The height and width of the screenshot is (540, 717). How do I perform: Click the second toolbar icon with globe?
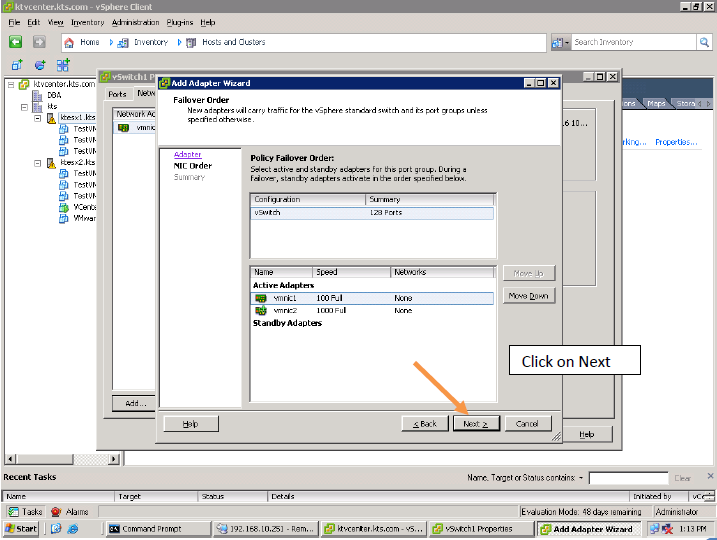click(40, 65)
